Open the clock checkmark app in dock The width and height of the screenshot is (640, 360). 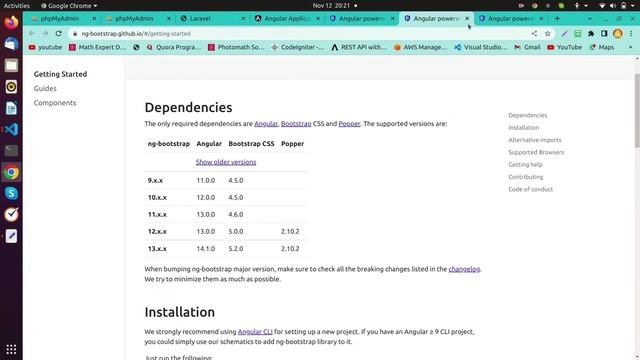point(11,214)
